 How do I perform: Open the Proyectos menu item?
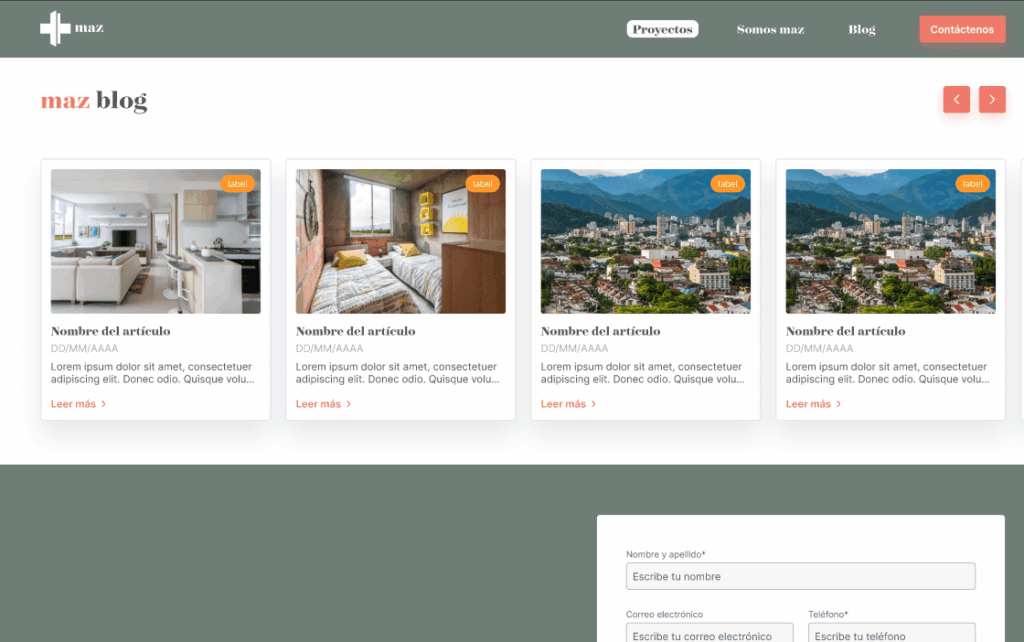tap(662, 29)
